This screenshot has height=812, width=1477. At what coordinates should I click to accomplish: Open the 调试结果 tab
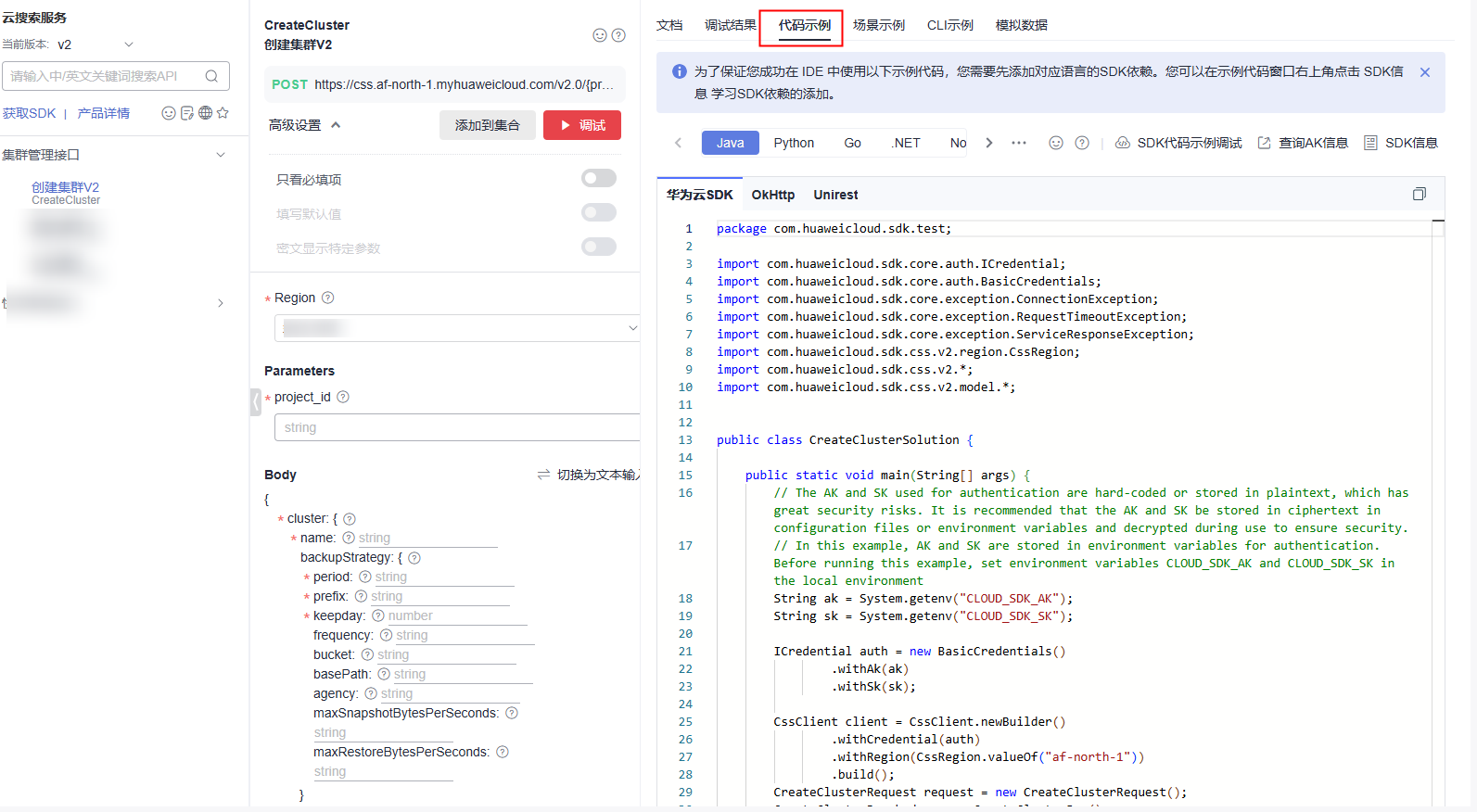(x=731, y=25)
